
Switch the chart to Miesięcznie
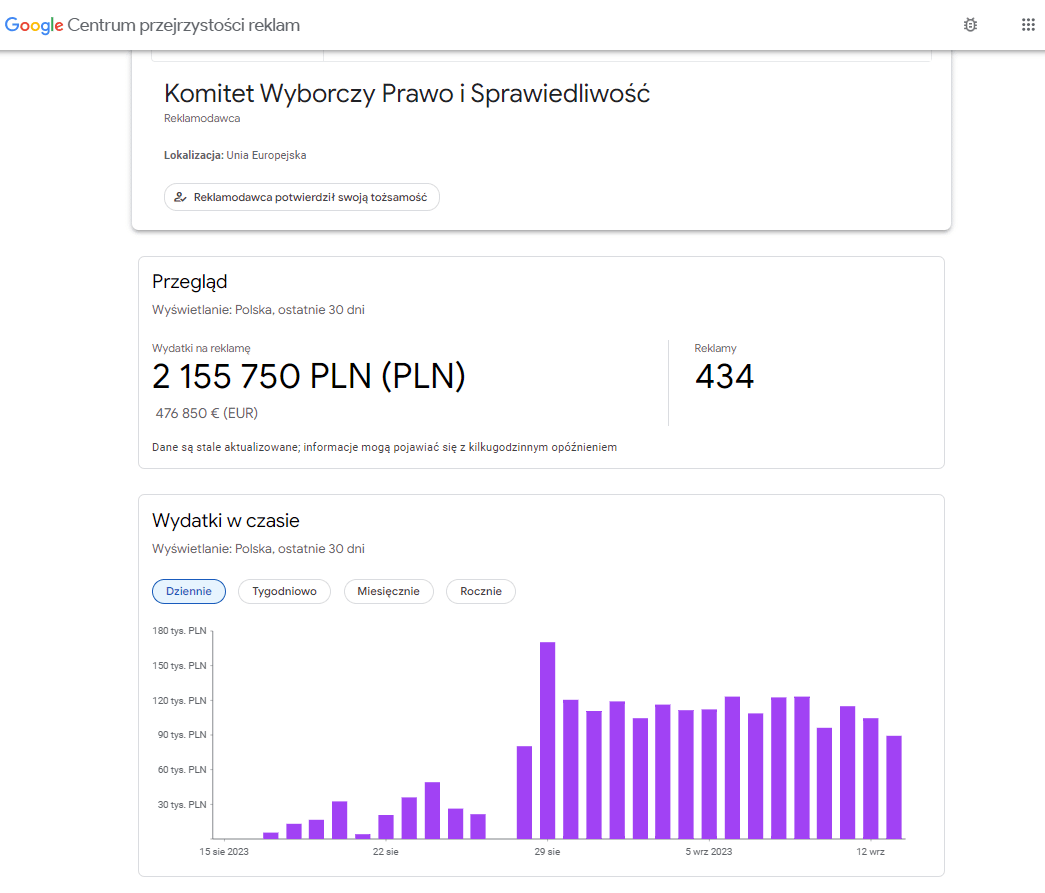pos(389,591)
